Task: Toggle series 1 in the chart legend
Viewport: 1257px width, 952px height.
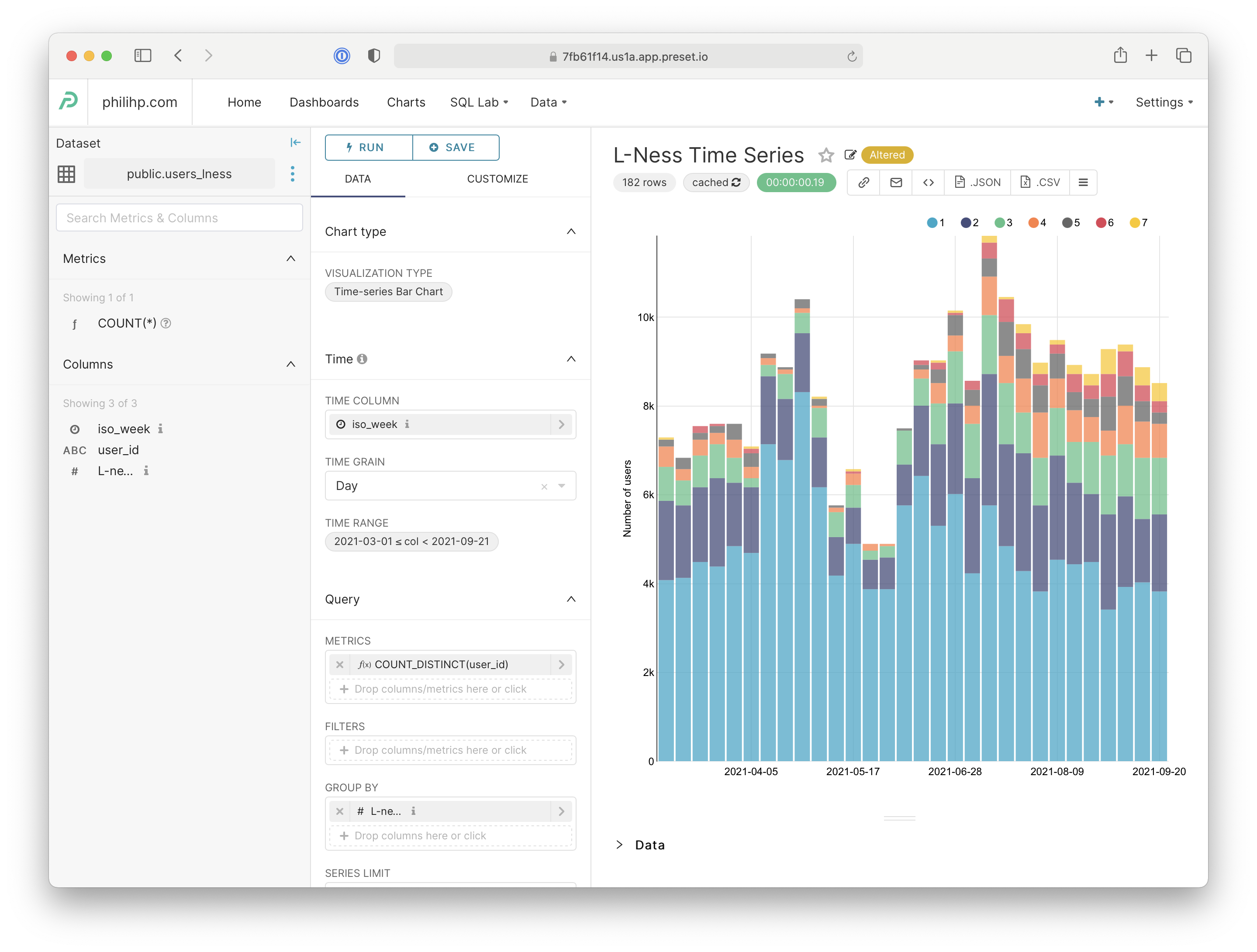Action: [936, 223]
